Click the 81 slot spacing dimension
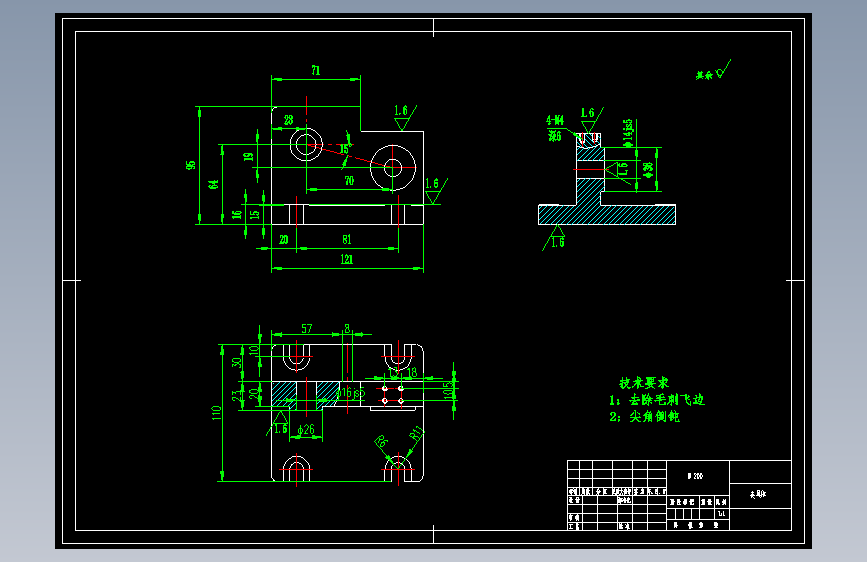Image resolution: width=867 pixels, height=562 pixels. (347, 240)
